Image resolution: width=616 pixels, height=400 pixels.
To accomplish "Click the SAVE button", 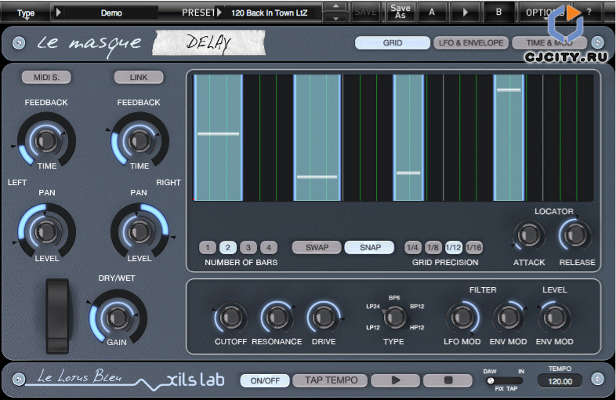I will coord(365,12).
